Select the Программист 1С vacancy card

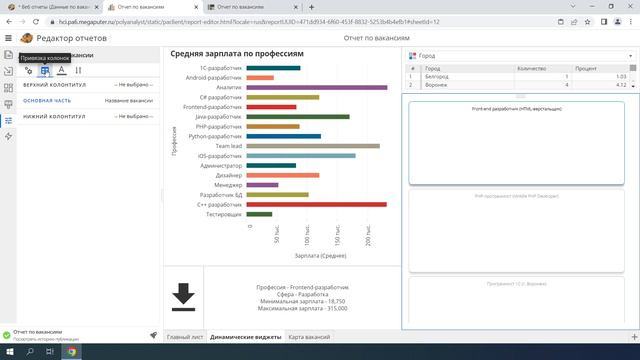pos(516,300)
